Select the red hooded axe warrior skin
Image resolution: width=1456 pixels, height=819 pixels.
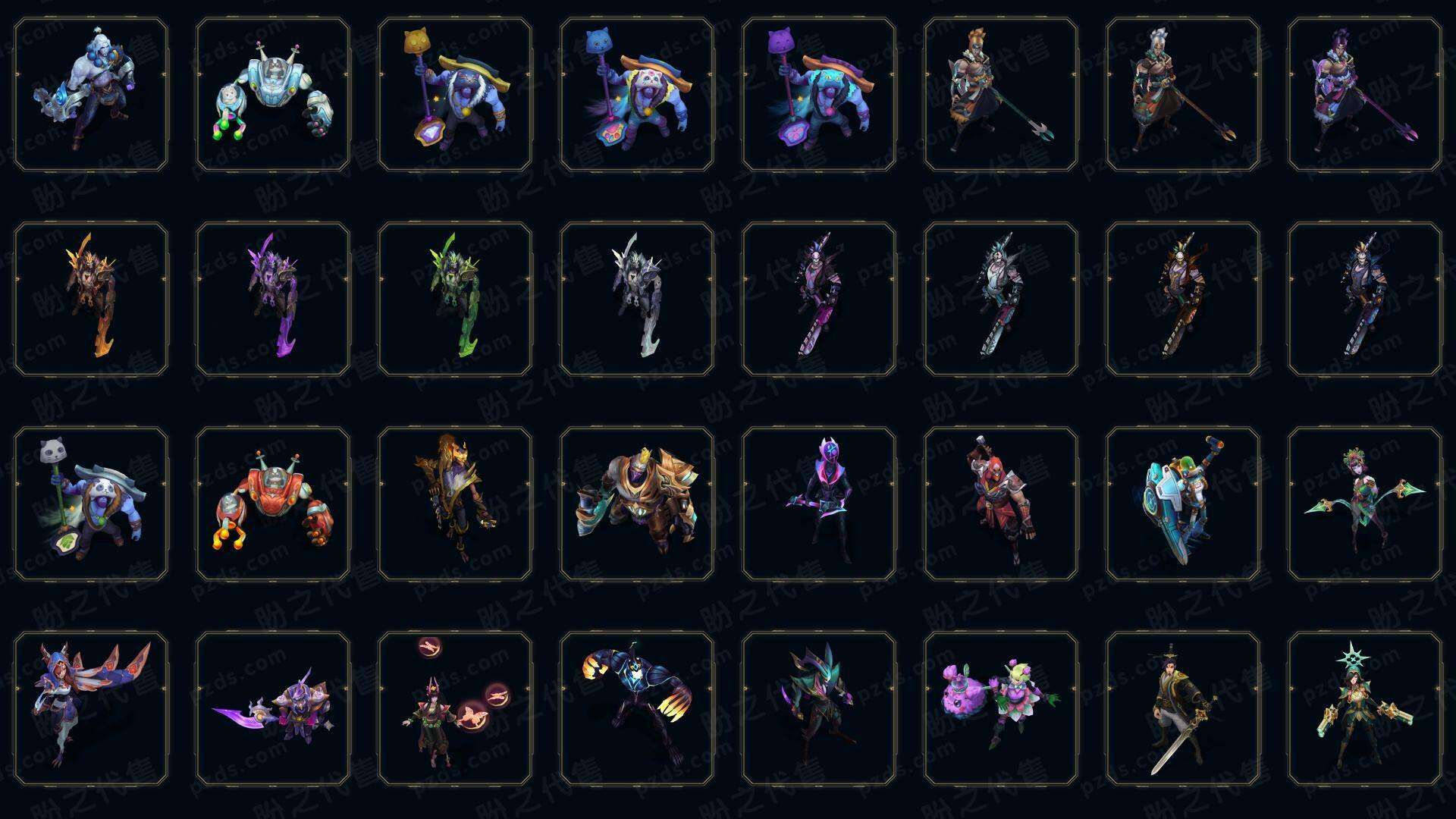(x=1001, y=504)
